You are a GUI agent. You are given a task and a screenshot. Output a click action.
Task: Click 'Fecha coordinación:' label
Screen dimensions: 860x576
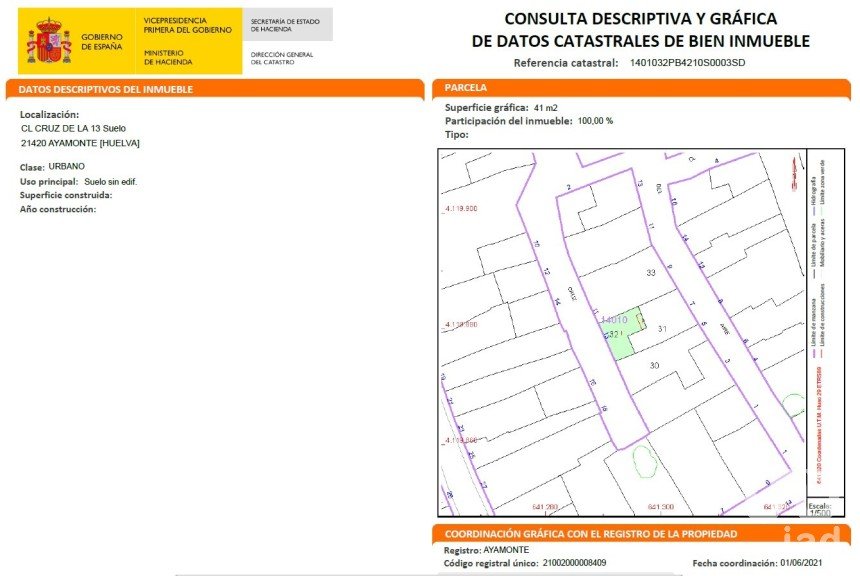tap(735, 563)
